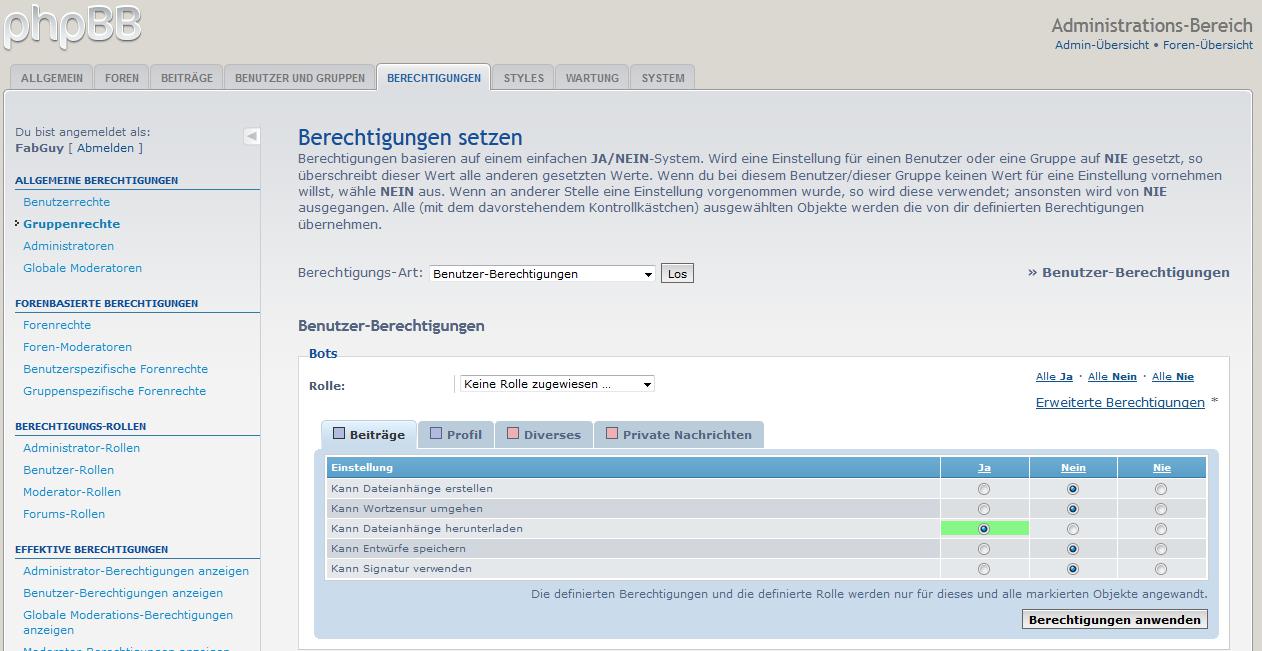Click the Admin-Übersicht link
Viewport: 1262px width, 651px height.
click(x=1102, y=45)
